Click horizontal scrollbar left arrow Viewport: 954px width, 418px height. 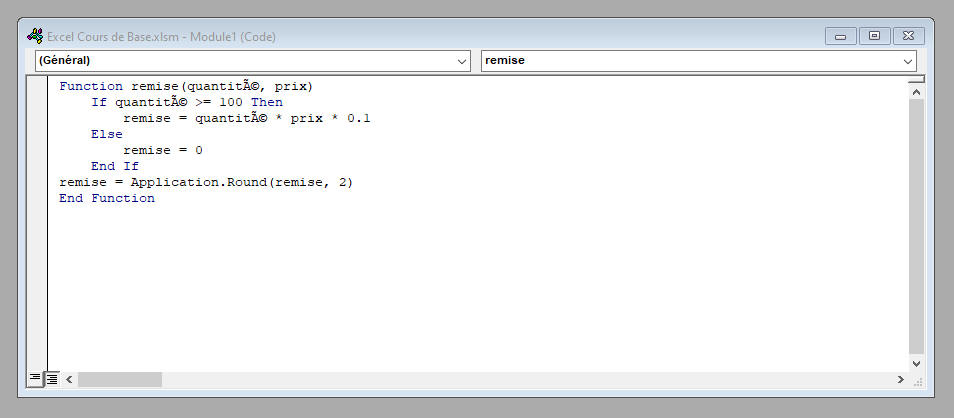click(x=69, y=379)
